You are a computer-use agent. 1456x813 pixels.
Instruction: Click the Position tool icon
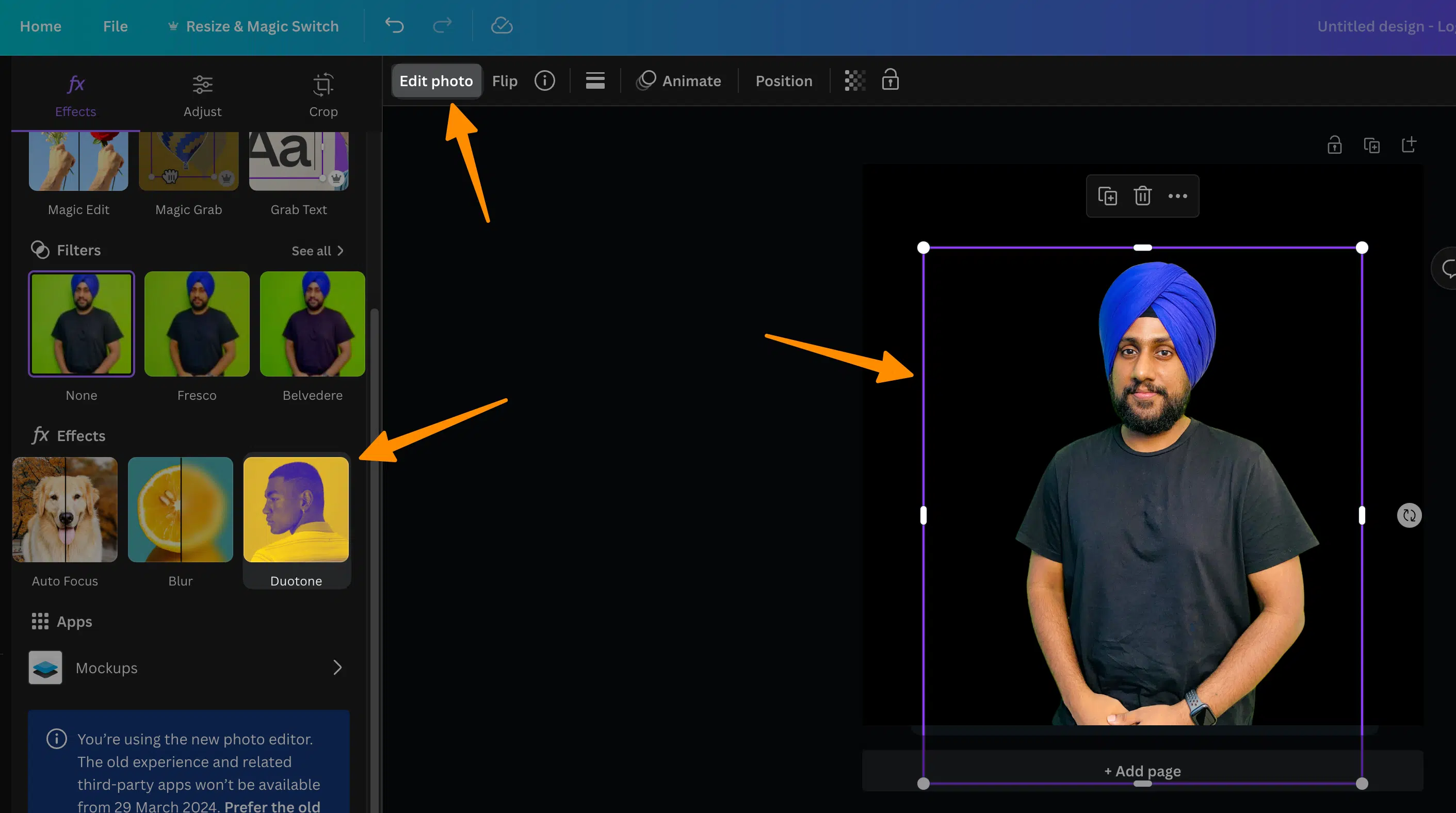coord(783,80)
